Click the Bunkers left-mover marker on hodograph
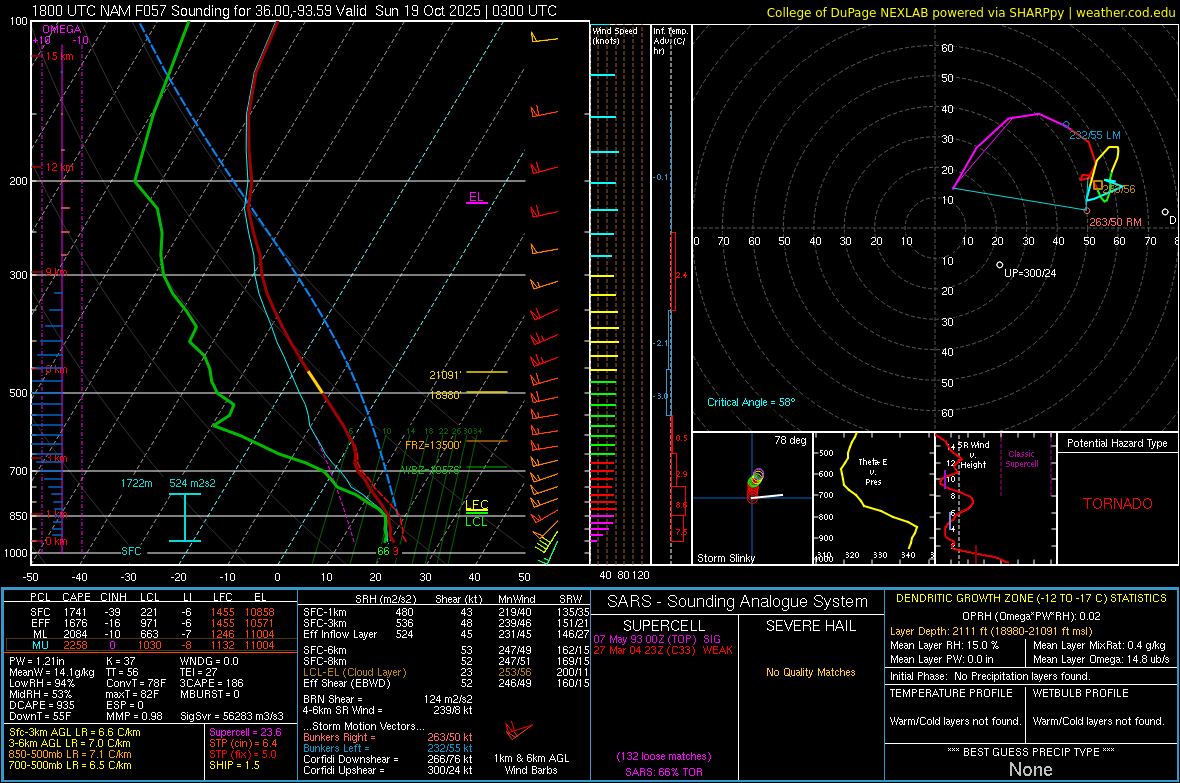 point(1066,125)
